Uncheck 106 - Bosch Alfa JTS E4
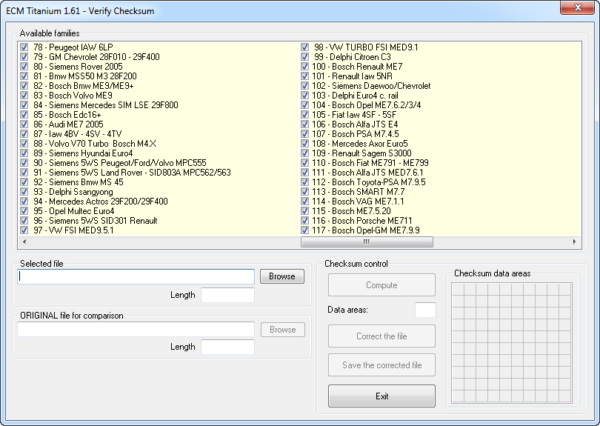The height and width of the screenshot is (426, 600). [305, 124]
